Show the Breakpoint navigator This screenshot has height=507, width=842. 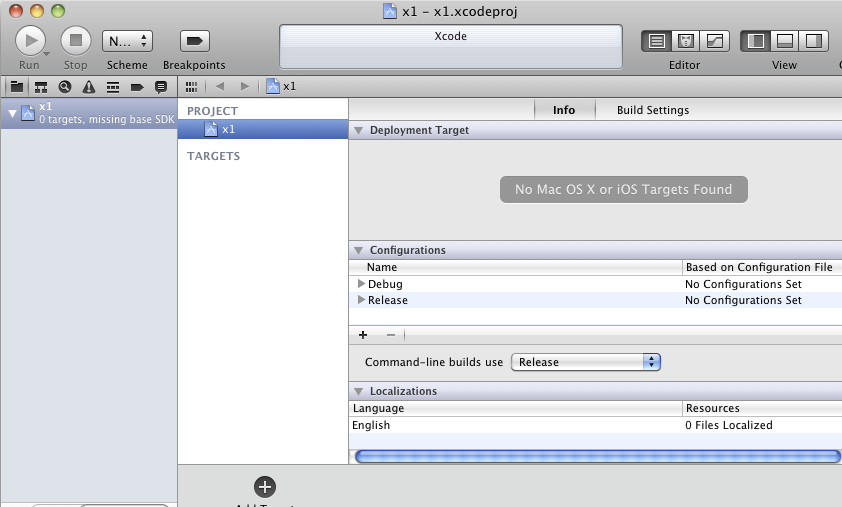point(137,86)
